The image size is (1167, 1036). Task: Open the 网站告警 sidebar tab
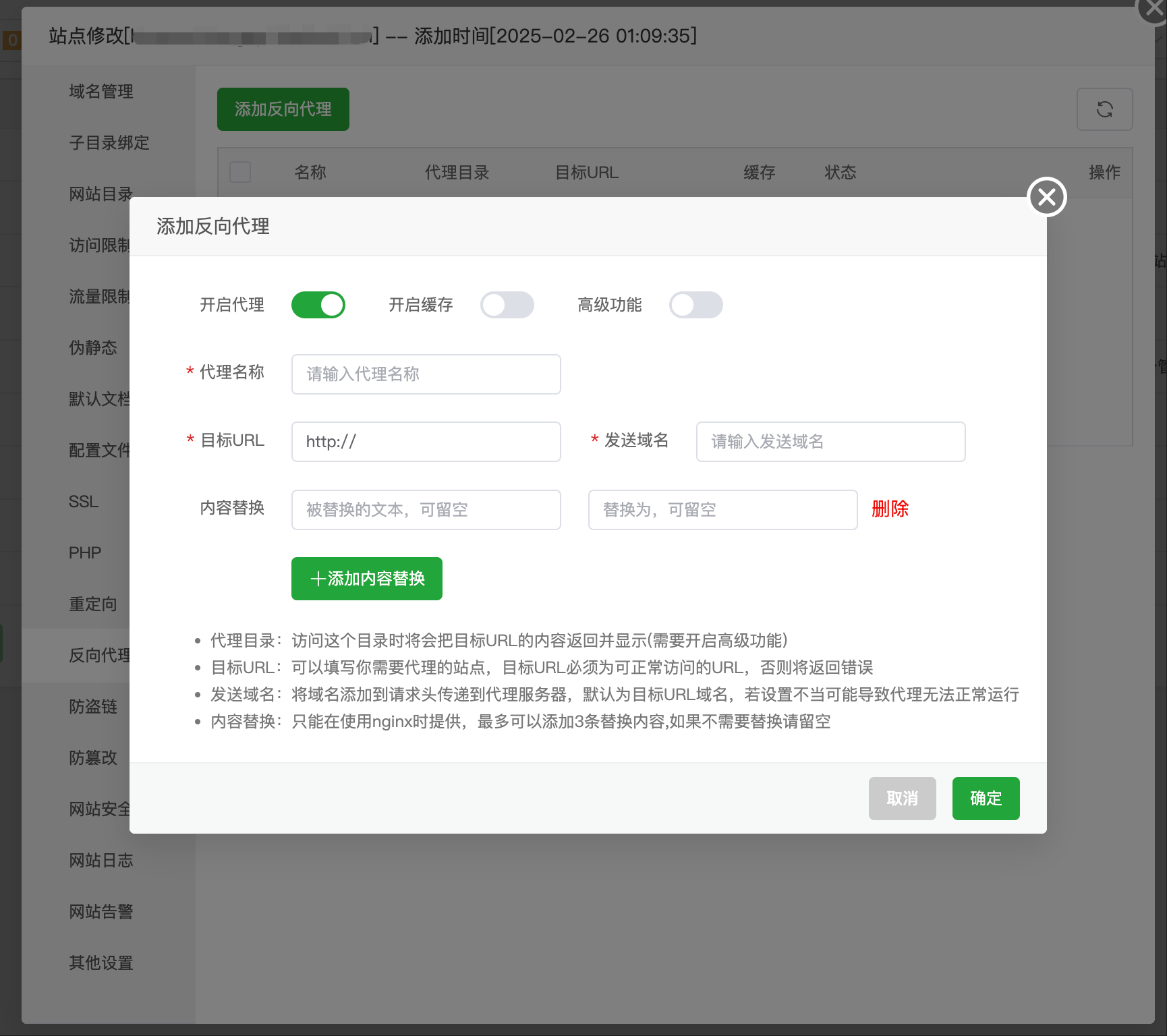(x=101, y=911)
